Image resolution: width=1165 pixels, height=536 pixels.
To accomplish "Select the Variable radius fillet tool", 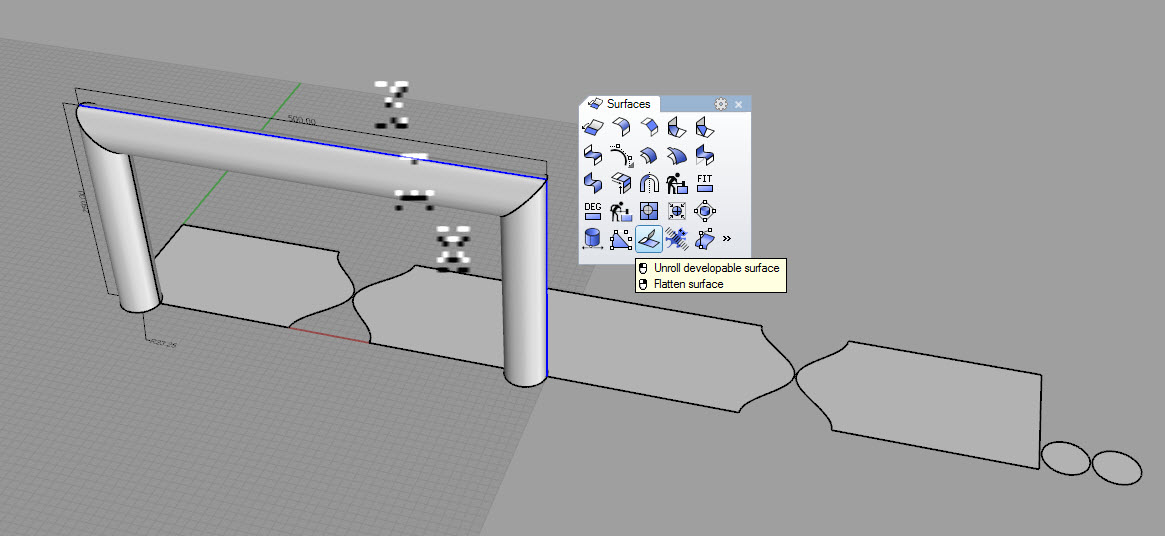I will 676,127.
